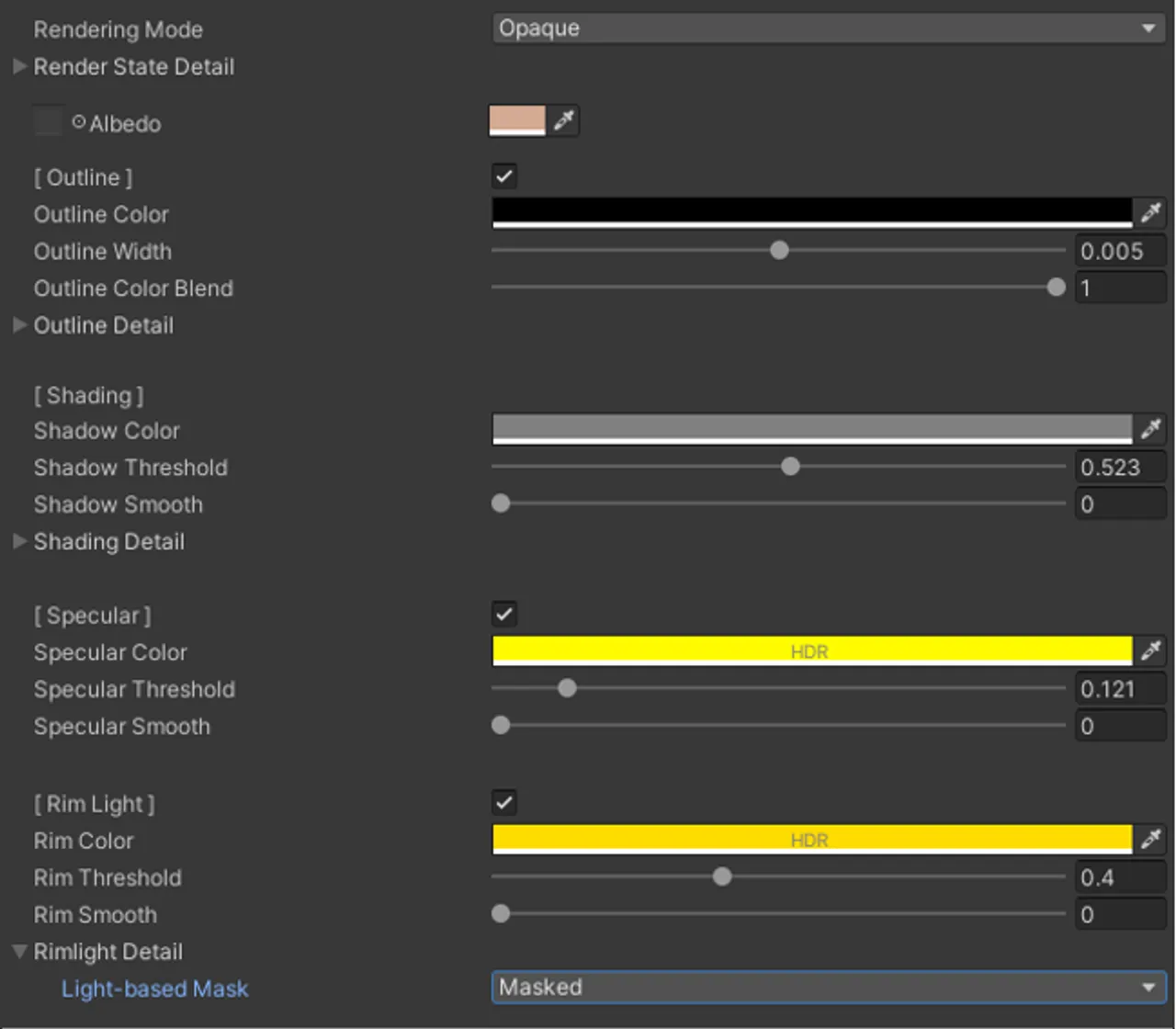Click the Shadow Color eyedropper icon
The image size is (1176, 1029).
(x=1150, y=429)
